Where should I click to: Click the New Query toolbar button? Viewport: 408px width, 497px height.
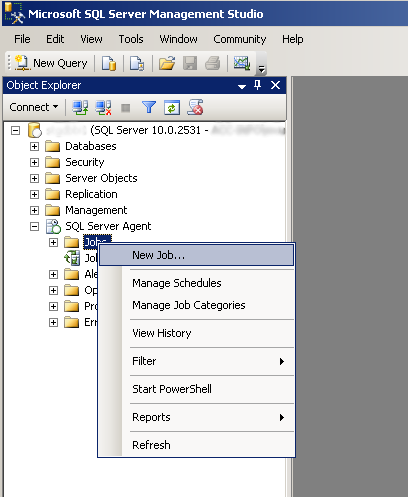pyautogui.click(x=51, y=63)
